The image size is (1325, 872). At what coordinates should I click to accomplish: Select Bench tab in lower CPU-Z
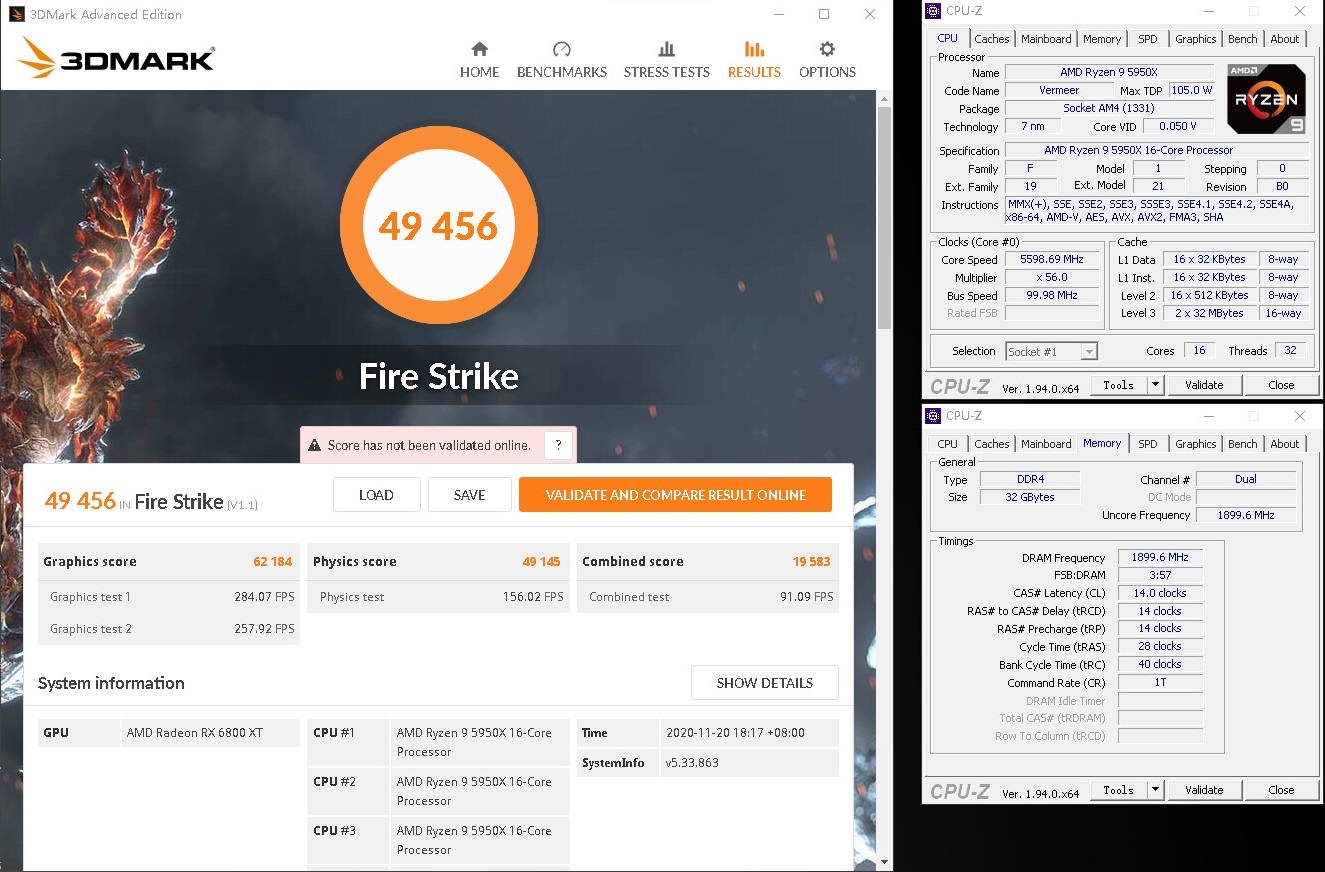click(1243, 444)
